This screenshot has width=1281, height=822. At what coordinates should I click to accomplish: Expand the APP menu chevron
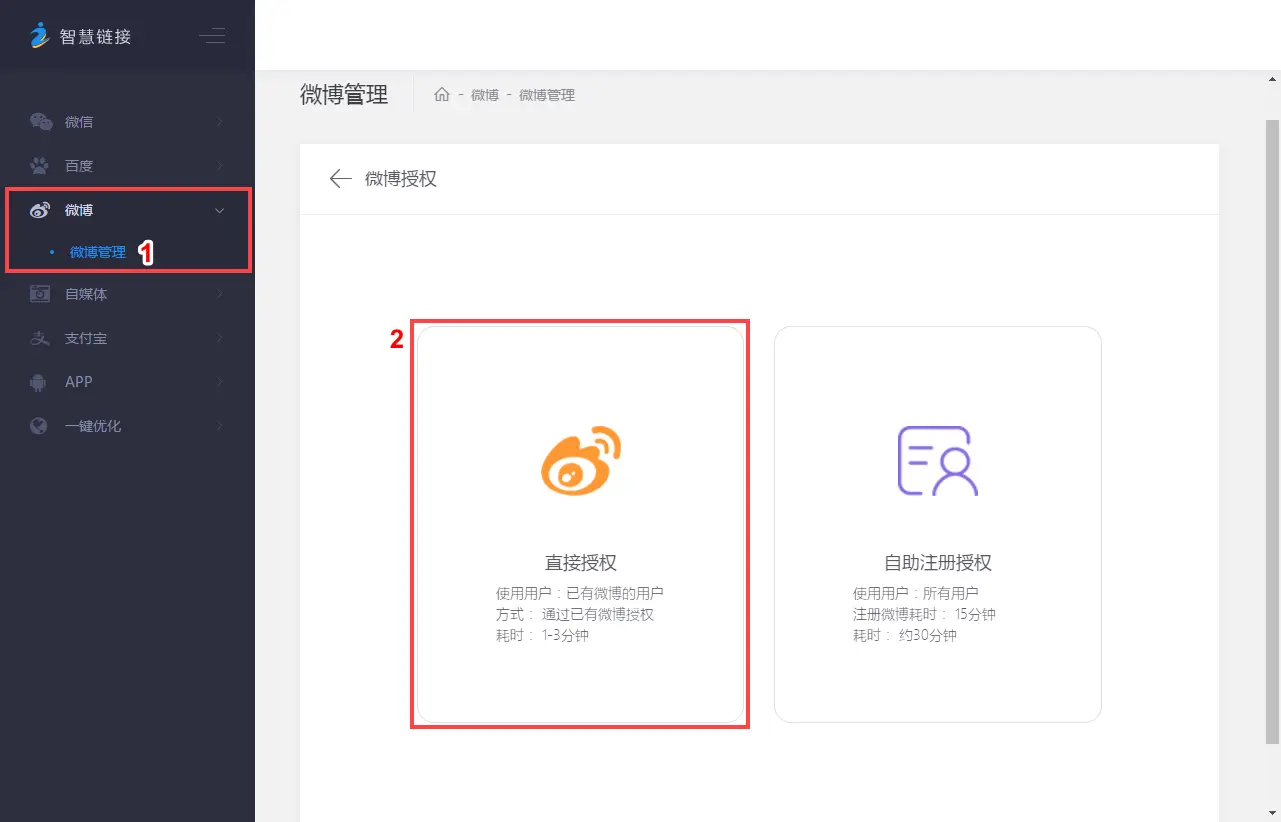coord(220,382)
